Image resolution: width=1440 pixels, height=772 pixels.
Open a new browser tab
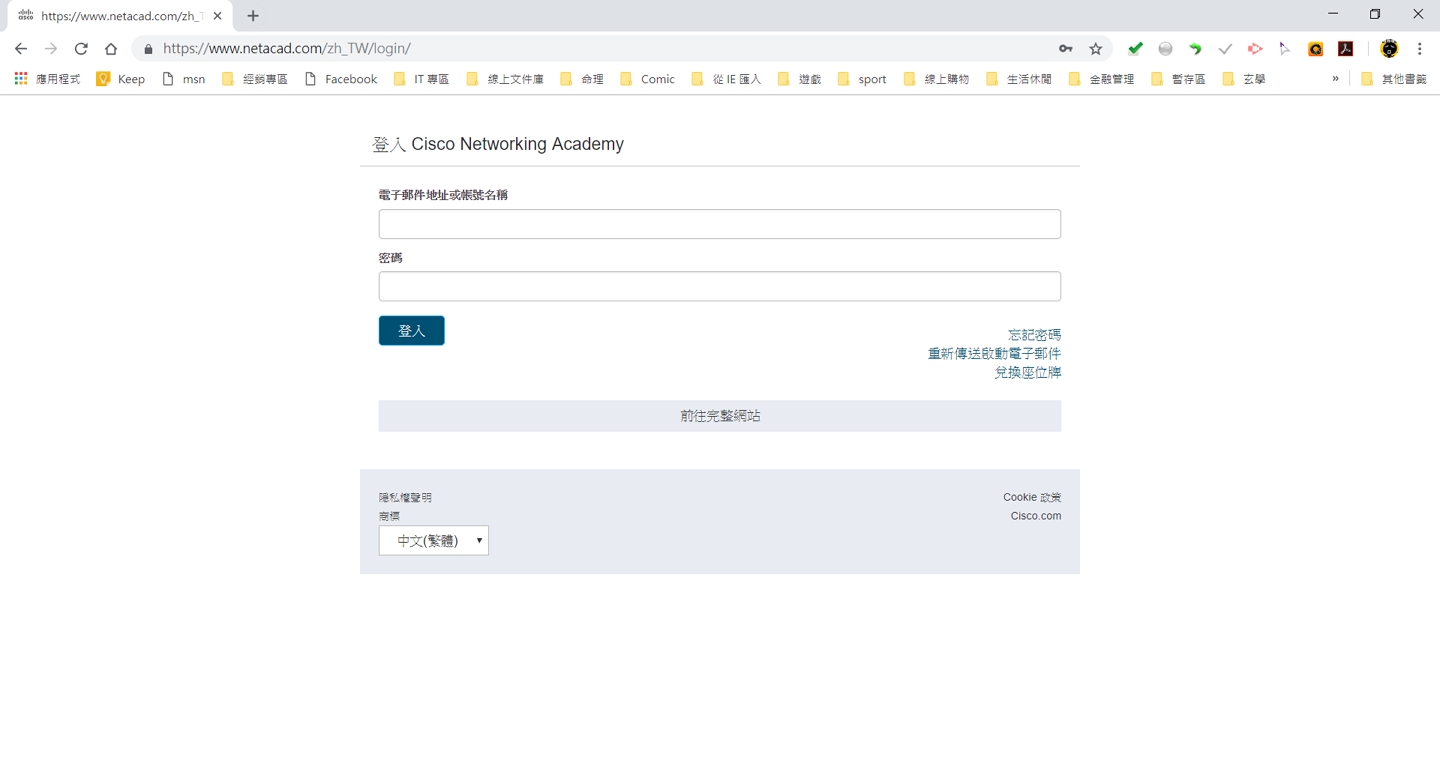point(253,16)
